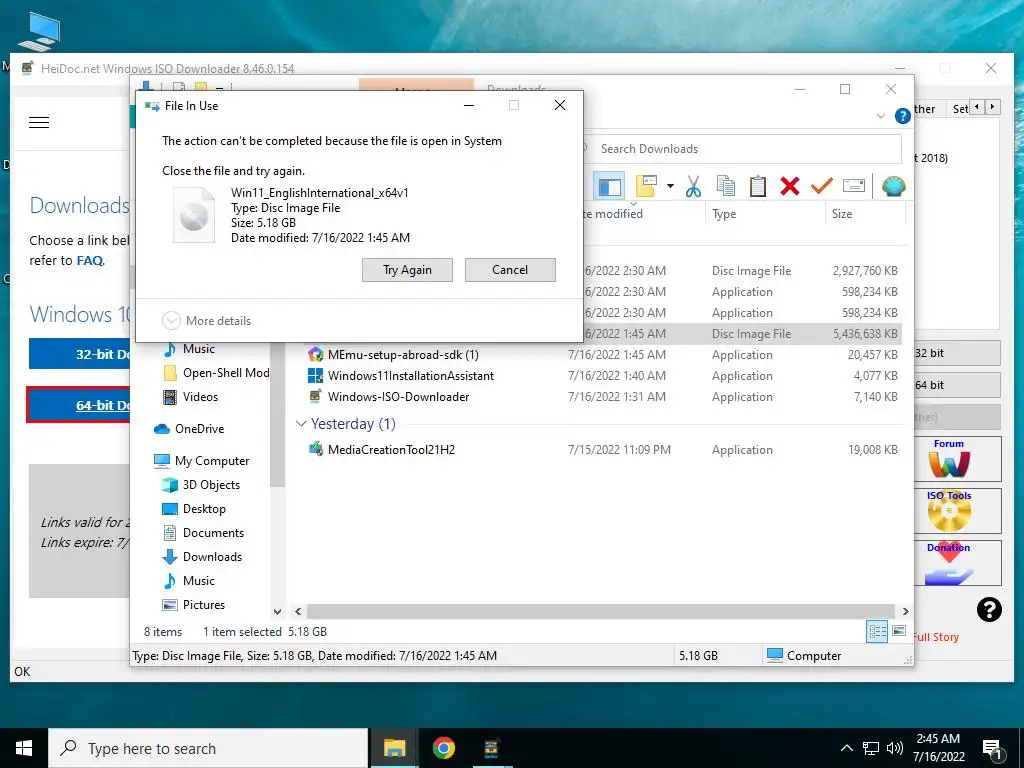Open the FAQ link in HeiDoc window
The width and height of the screenshot is (1024, 768).
coord(90,260)
